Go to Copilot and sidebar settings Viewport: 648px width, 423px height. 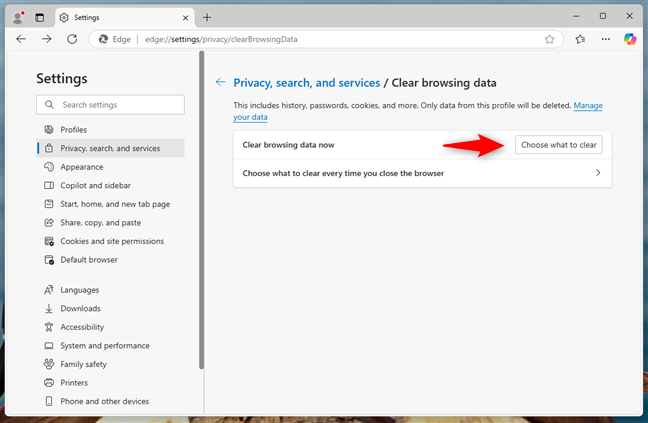(x=110, y=185)
